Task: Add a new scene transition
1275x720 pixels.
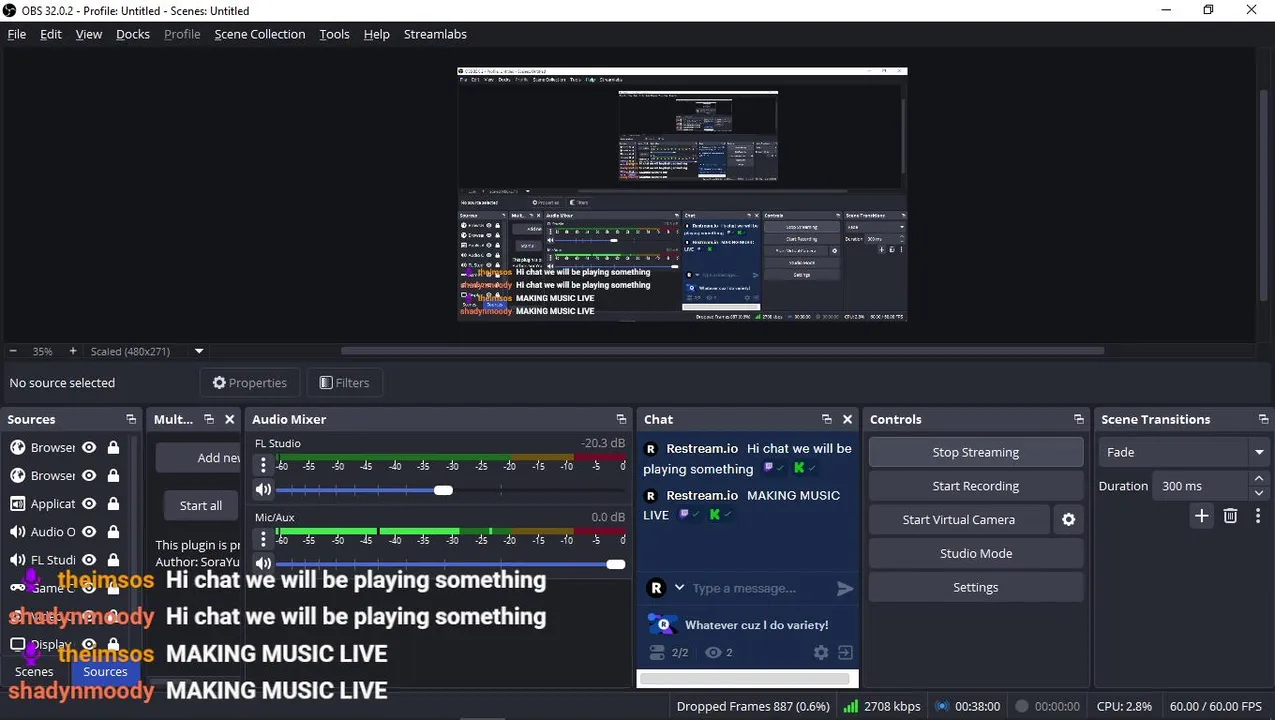Action: (x=1202, y=516)
